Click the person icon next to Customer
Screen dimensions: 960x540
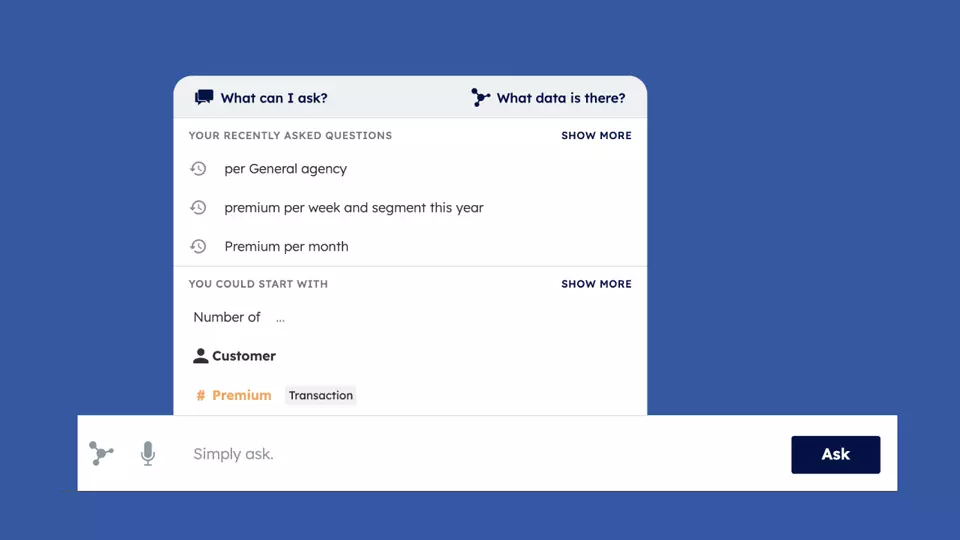pyautogui.click(x=200, y=356)
